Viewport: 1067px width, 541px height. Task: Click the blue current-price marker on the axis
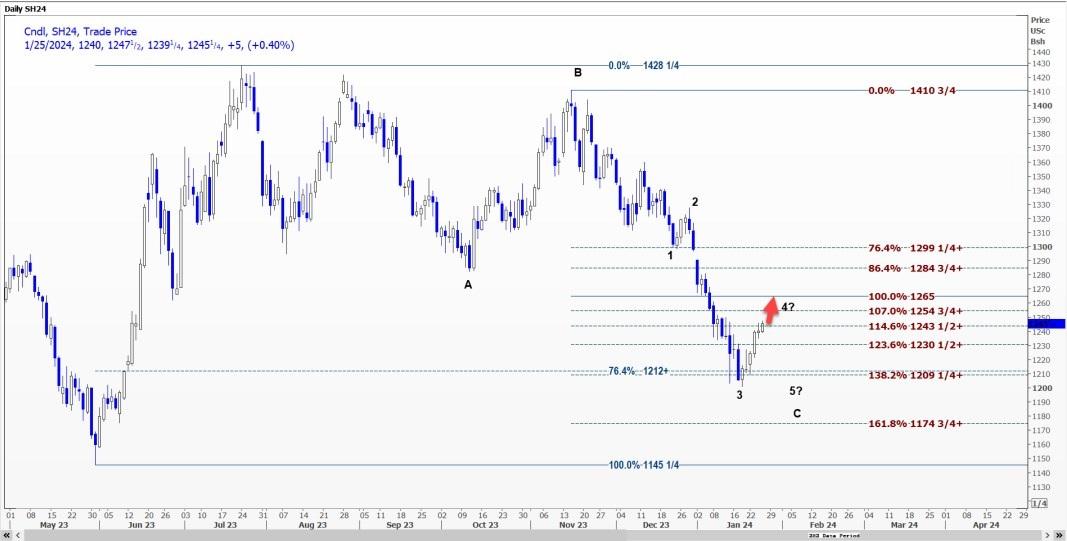[1048, 324]
